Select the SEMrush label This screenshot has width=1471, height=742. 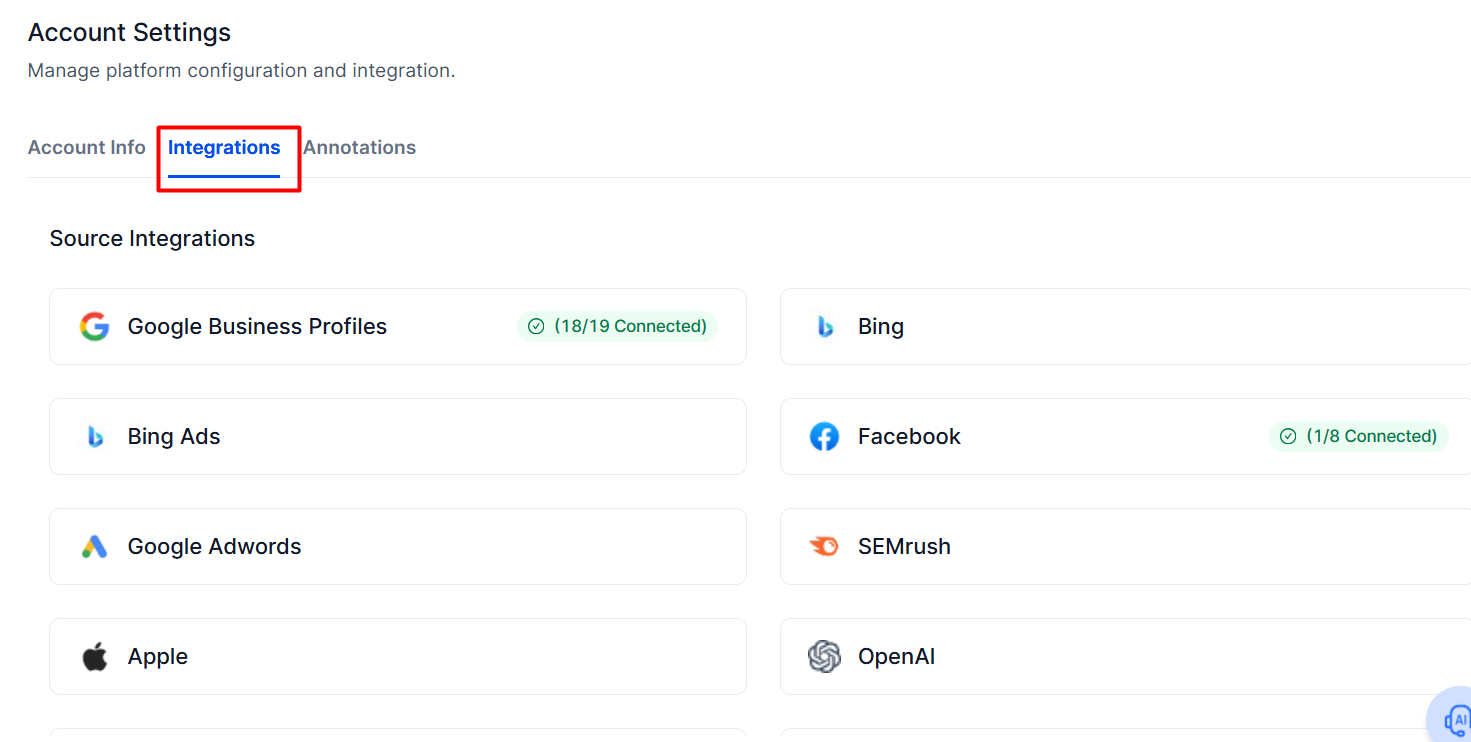(905, 547)
